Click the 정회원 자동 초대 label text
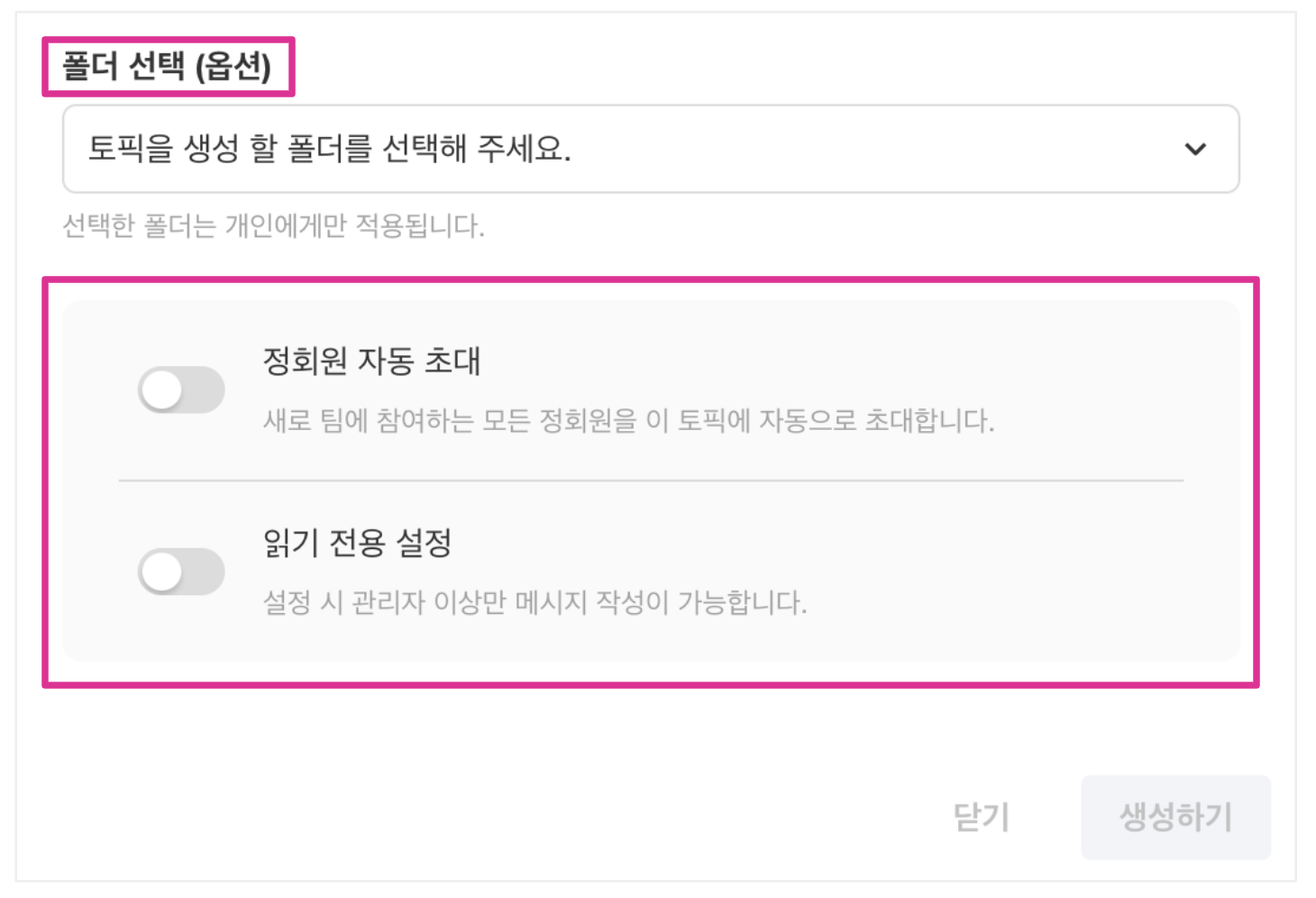1316x898 pixels. (x=371, y=362)
